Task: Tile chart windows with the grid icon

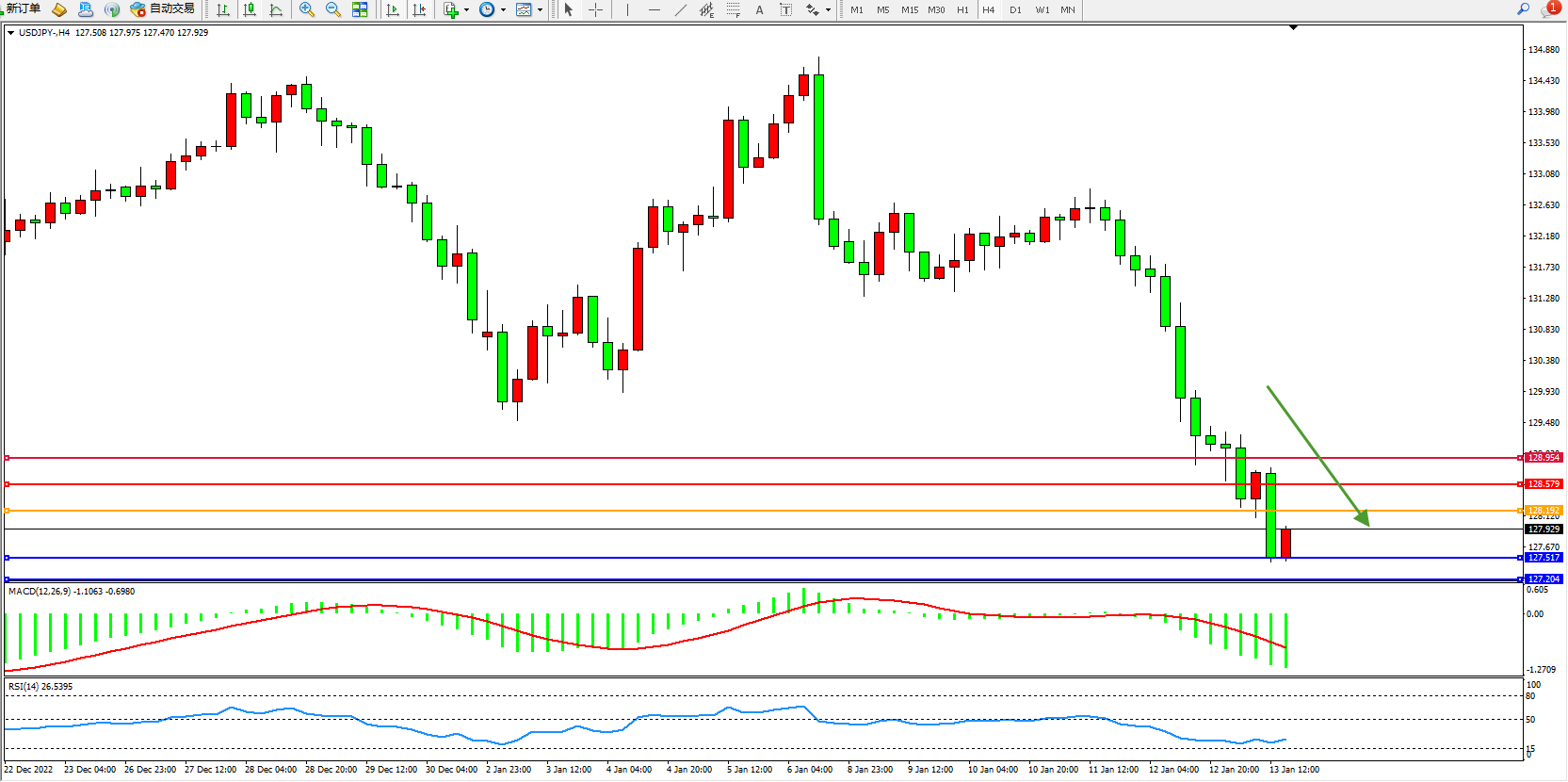Action: (360, 9)
